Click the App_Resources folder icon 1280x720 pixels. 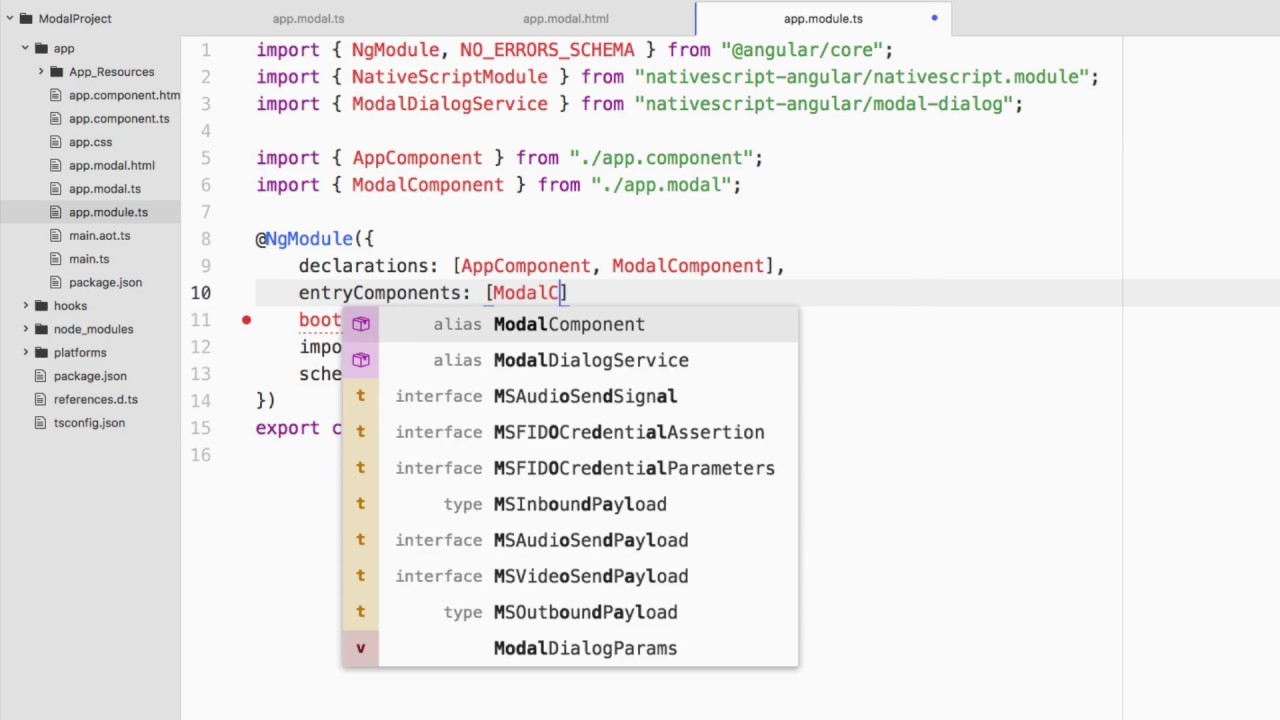[x=57, y=72]
